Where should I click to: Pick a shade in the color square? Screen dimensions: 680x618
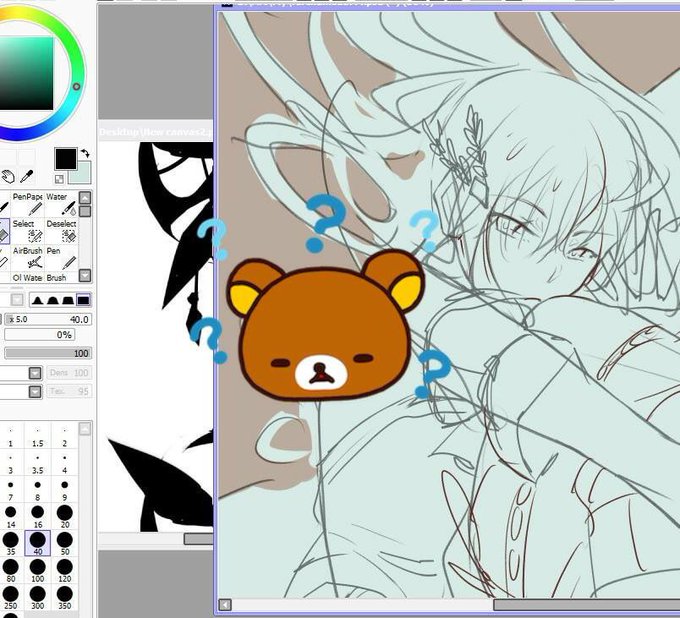tap(25, 73)
